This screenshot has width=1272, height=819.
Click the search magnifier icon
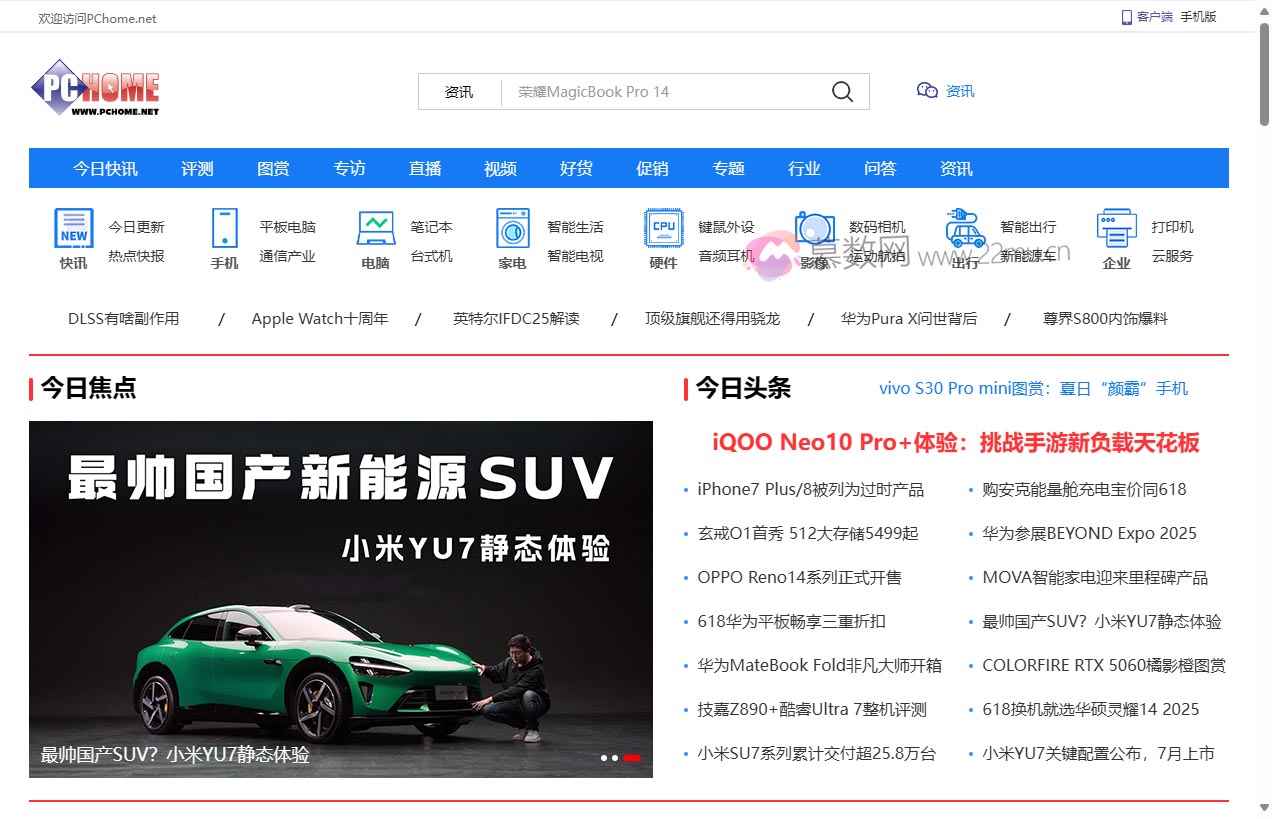841,91
